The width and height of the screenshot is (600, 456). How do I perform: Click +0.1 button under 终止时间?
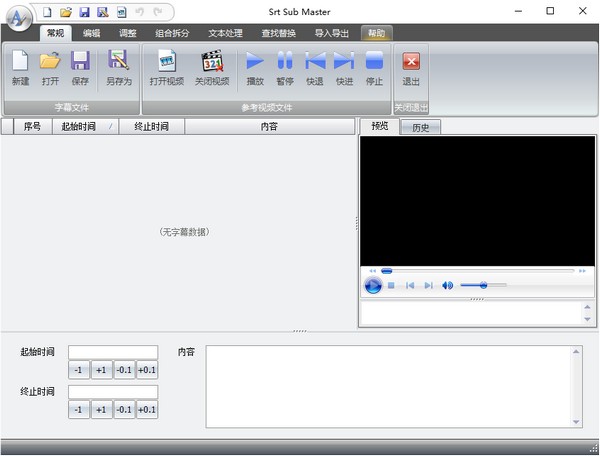147,410
